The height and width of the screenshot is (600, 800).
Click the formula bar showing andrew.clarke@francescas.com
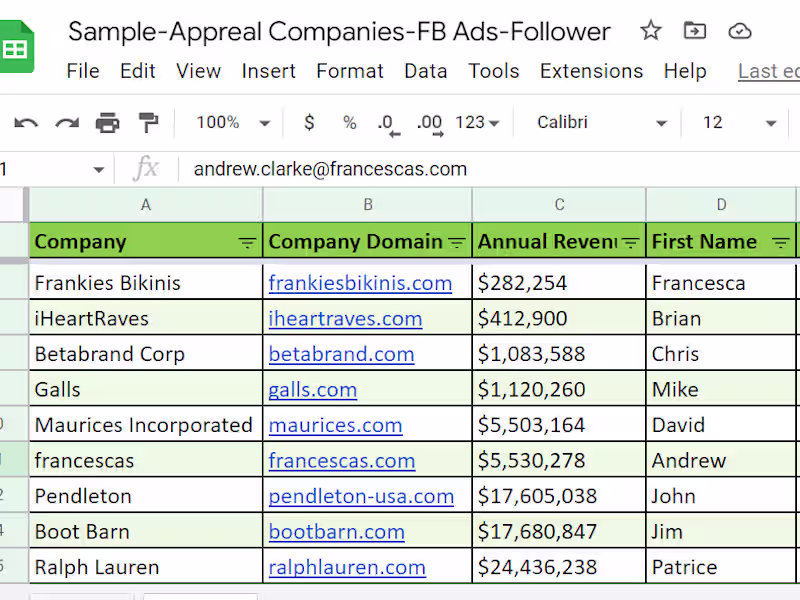[x=490, y=169]
